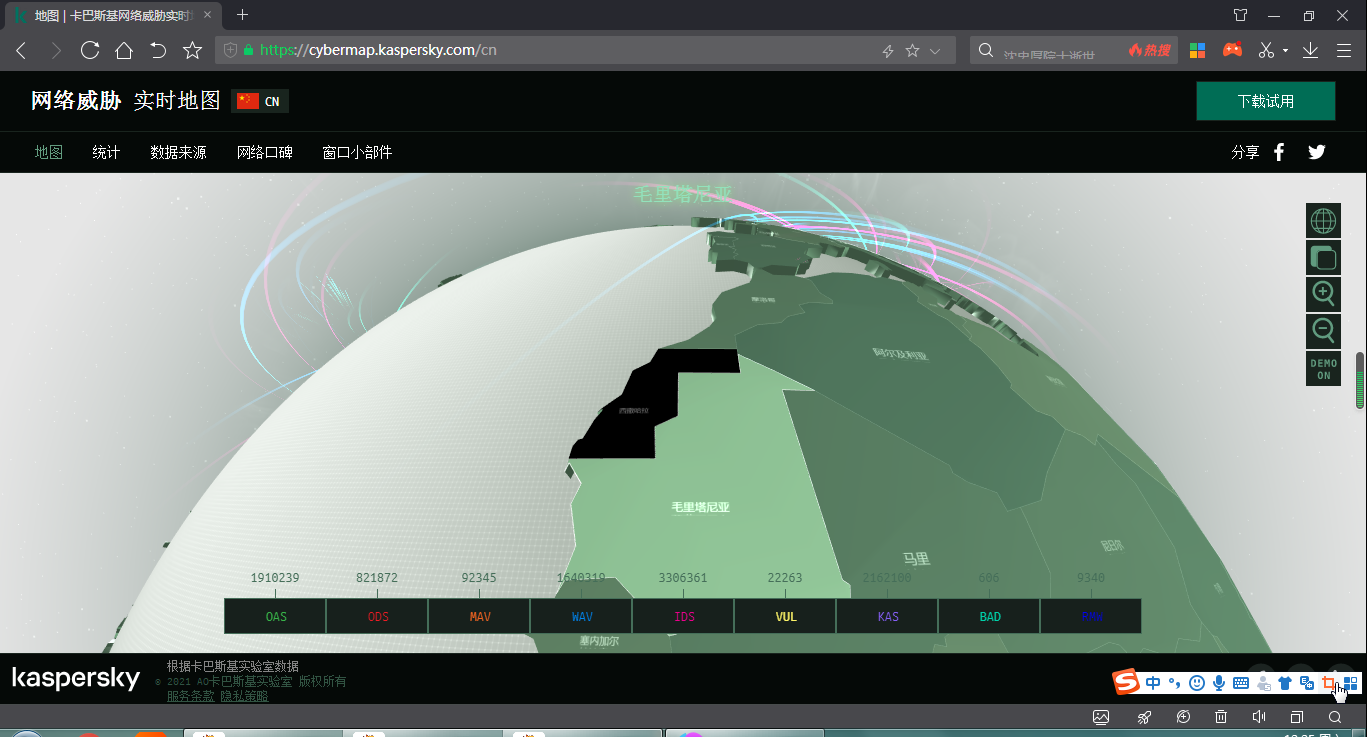This screenshot has height=737, width=1367.
Task: Open the star favorites icon beside home
Action: [x=192, y=50]
